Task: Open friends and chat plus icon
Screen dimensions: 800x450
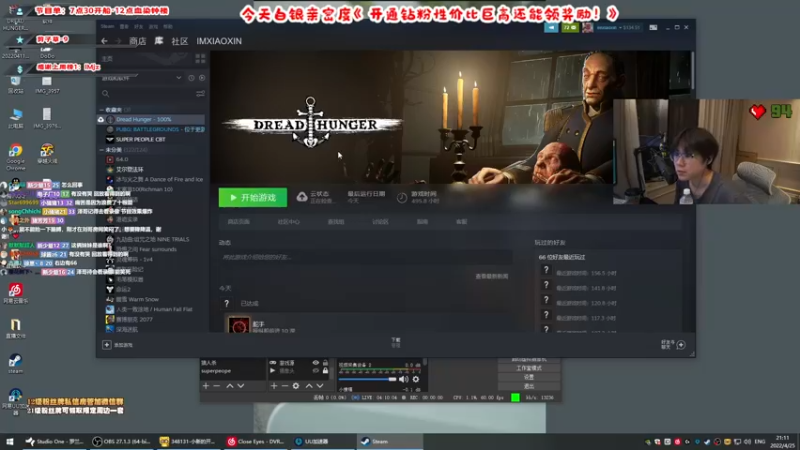Action: tap(681, 345)
